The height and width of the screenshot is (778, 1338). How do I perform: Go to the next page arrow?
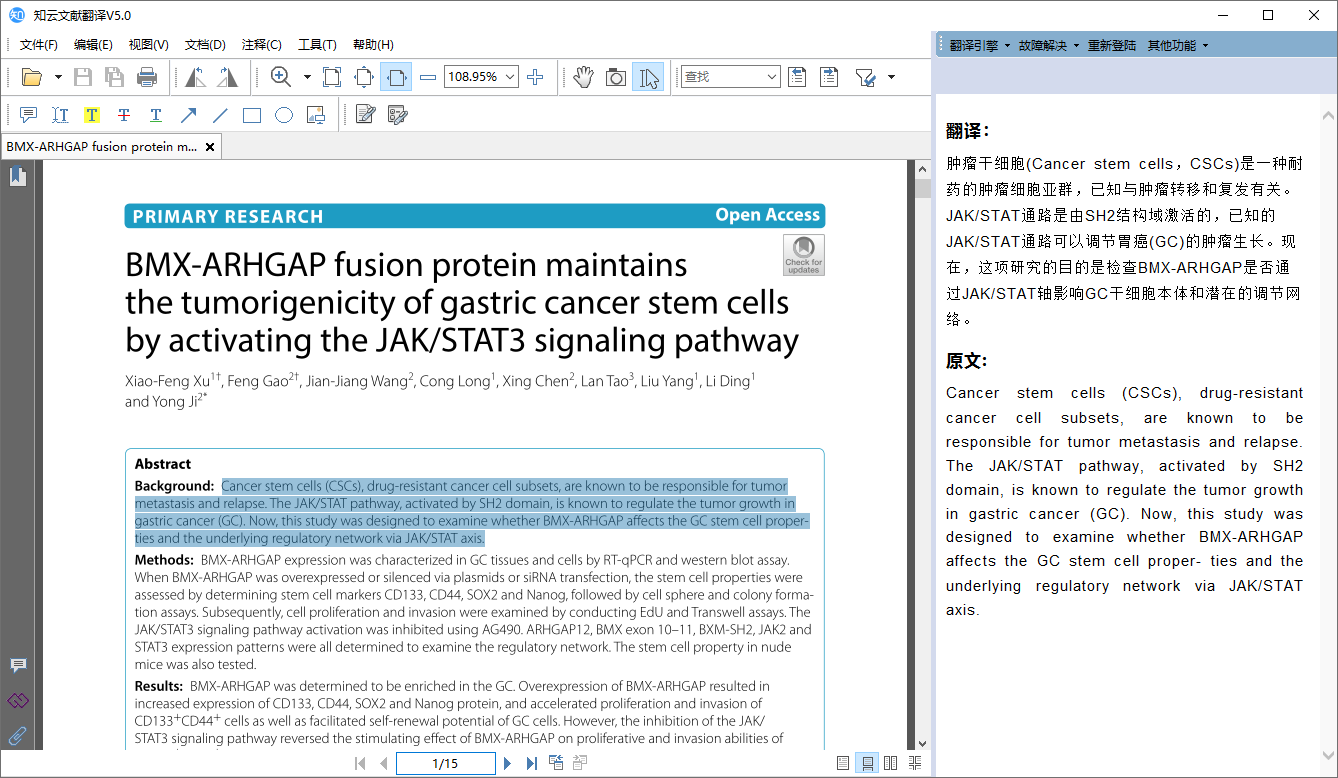tap(507, 763)
